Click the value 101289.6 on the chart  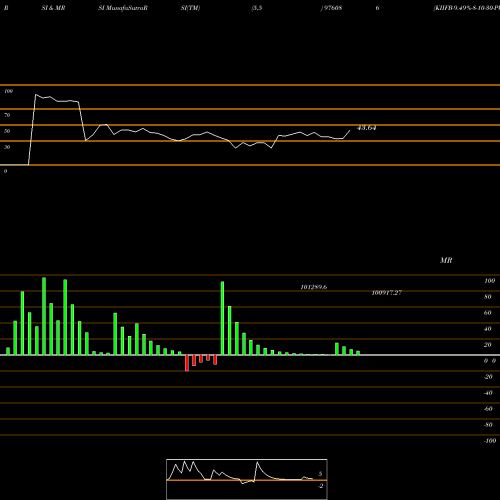tap(314, 287)
